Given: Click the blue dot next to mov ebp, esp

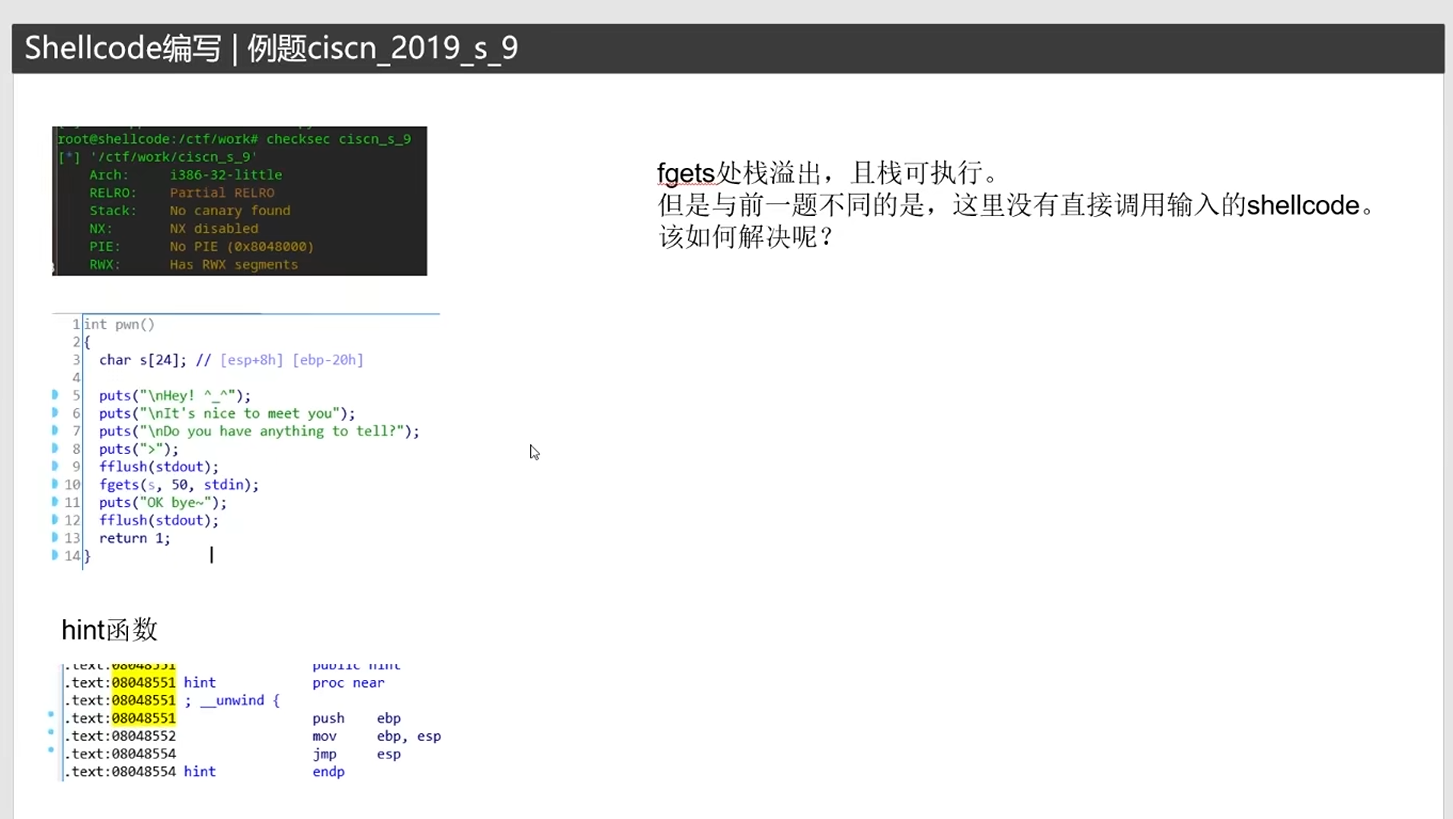Looking at the screenshot, I should pyautogui.click(x=51, y=732).
